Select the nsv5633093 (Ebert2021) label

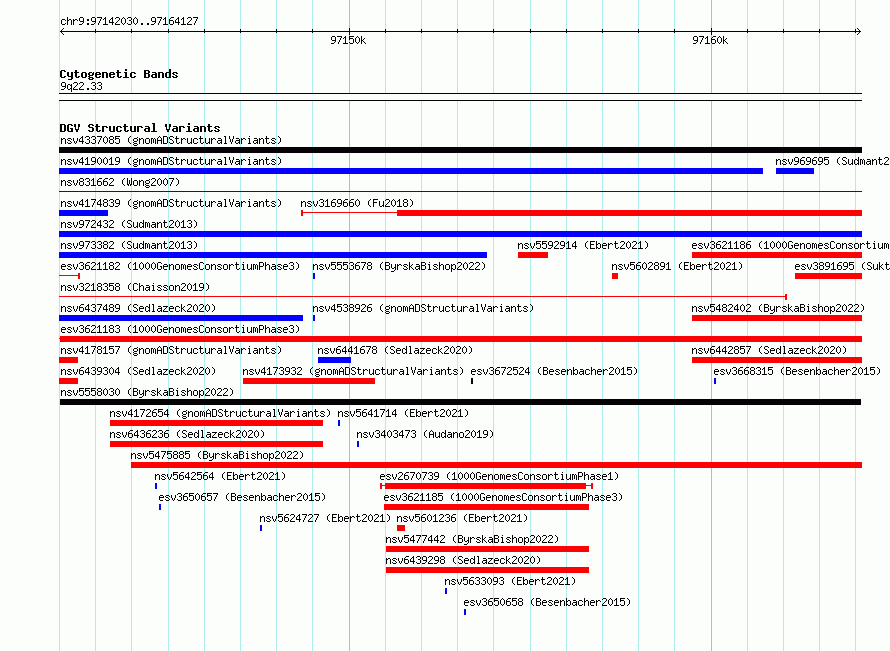tap(510, 581)
